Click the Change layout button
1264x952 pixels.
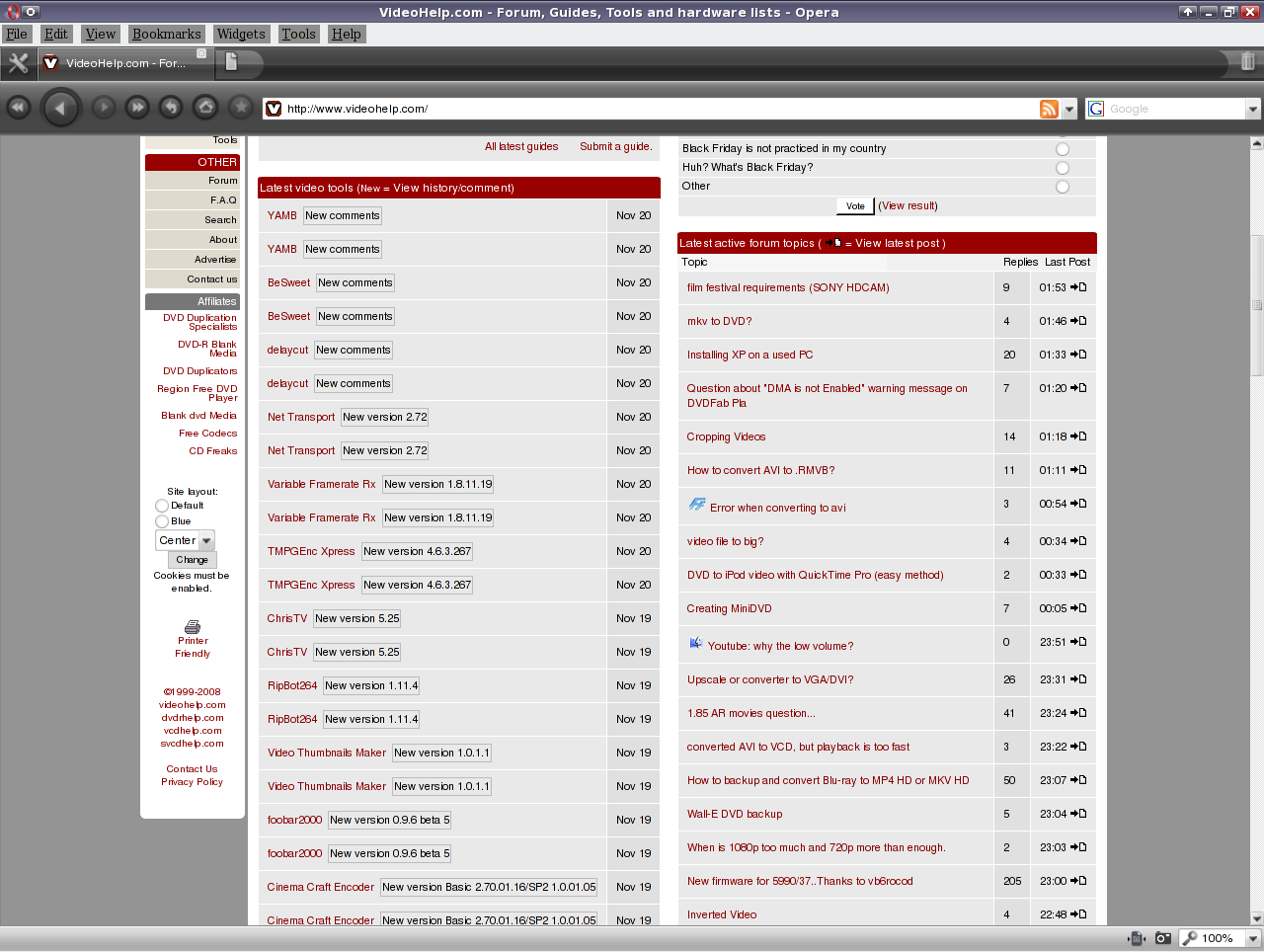pyautogui.click(x=192, y=560)
